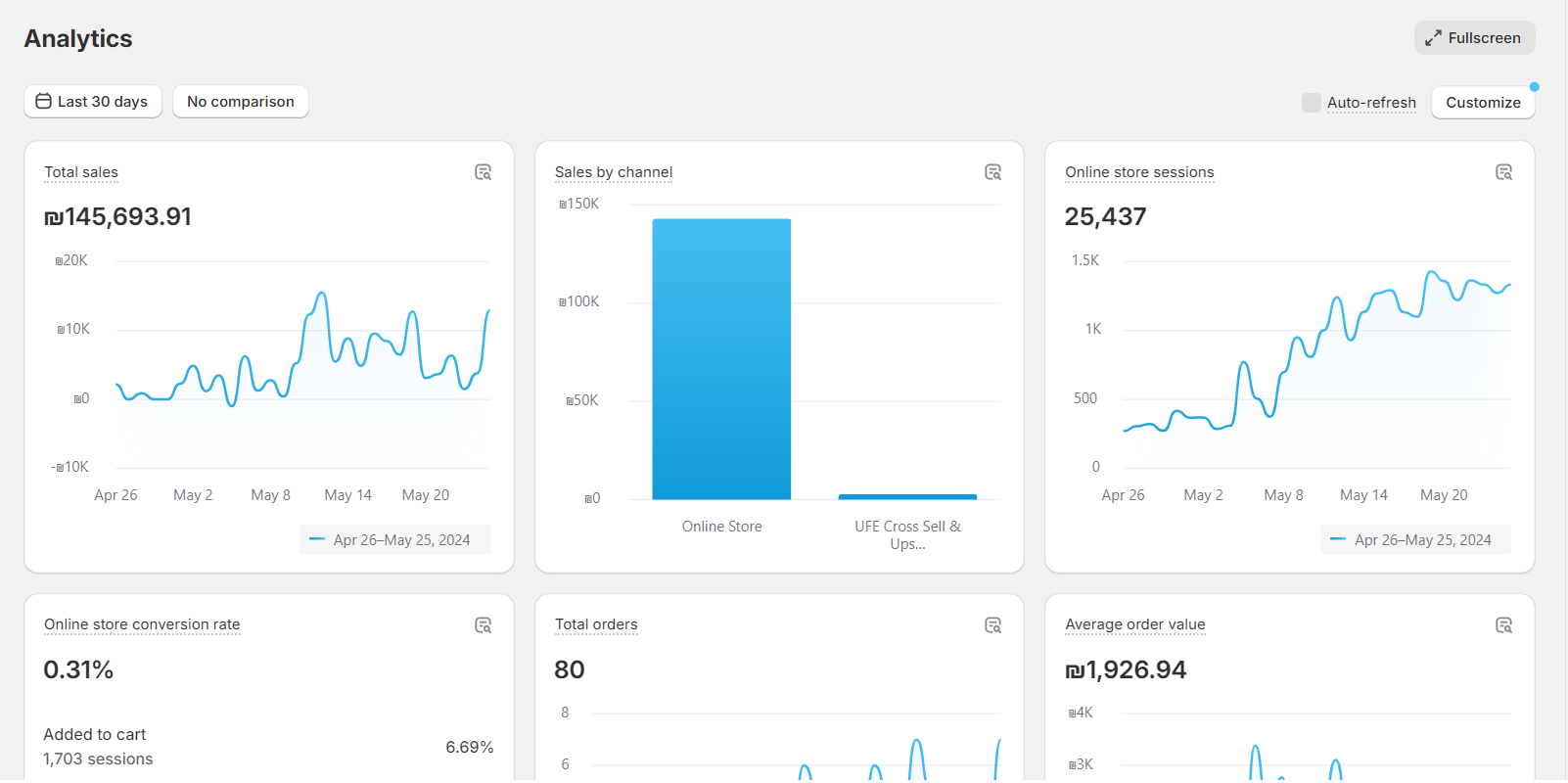Click the UFE Cross Sell bar in chart
This screenshot has height=783, width=1568.
(x=907, y=496)
